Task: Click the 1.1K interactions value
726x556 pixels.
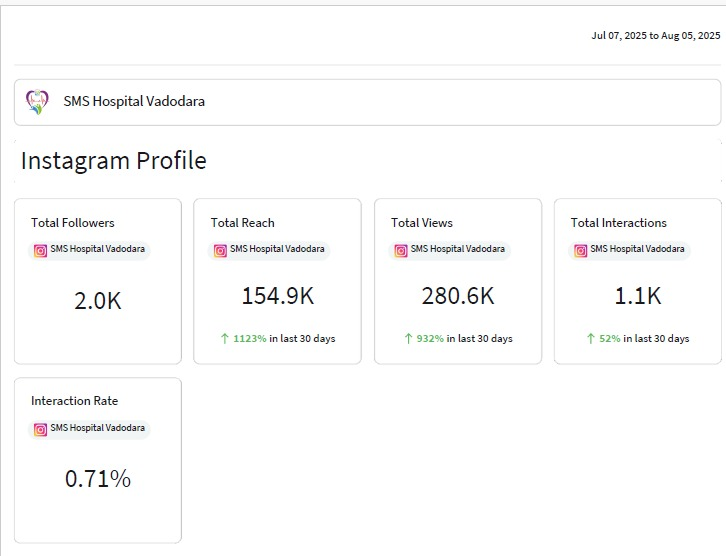Action: pos(638,295)
